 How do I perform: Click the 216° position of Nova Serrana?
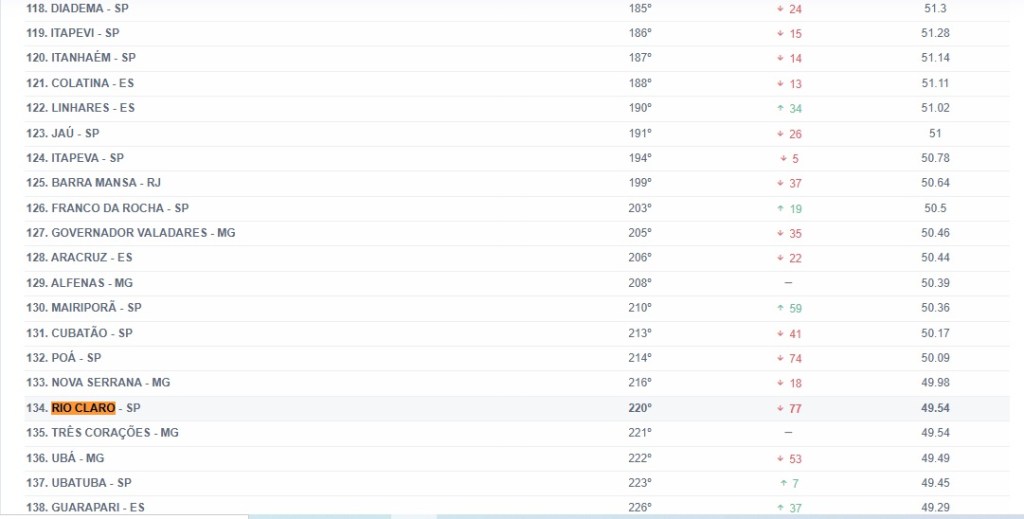640,383
